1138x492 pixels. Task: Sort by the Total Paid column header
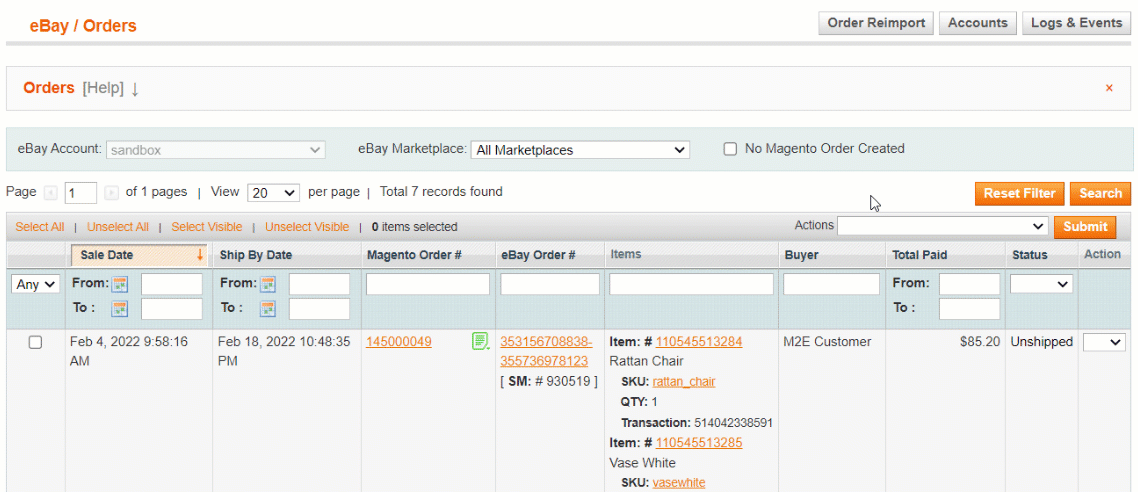click(x=920, y=255)
